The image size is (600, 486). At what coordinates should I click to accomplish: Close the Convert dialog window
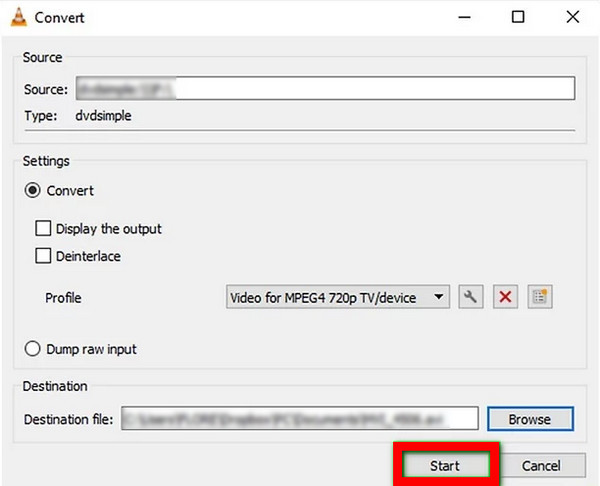pyautogui.click(x=573, y=17)
